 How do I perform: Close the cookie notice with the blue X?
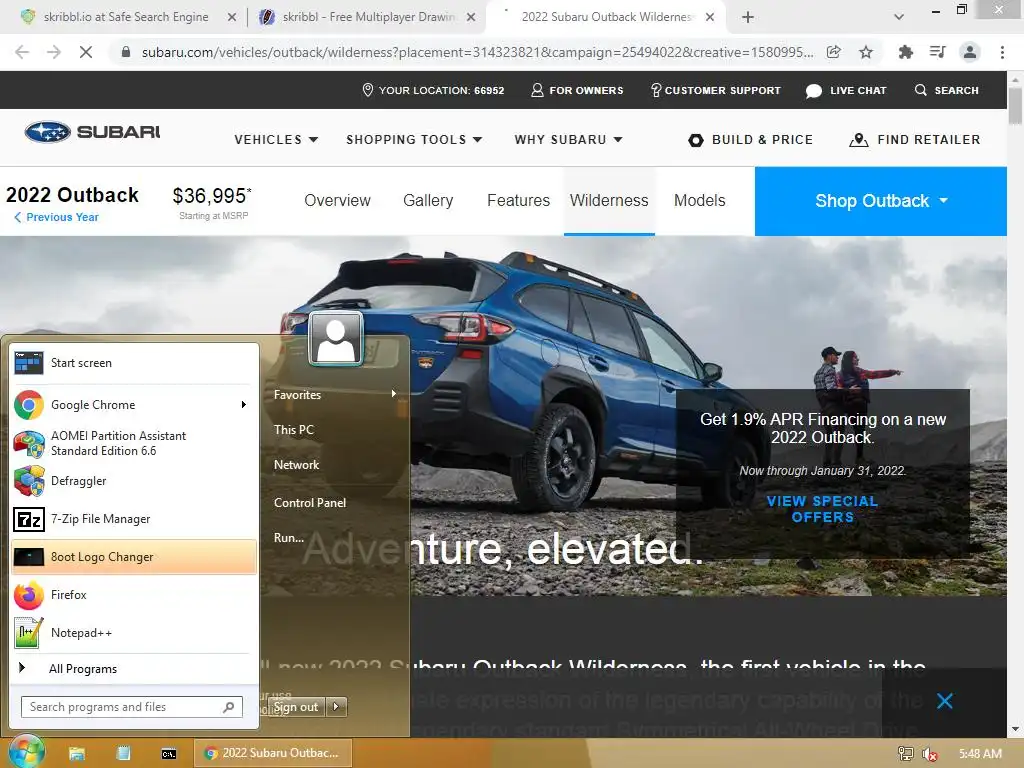coord(944,701)
